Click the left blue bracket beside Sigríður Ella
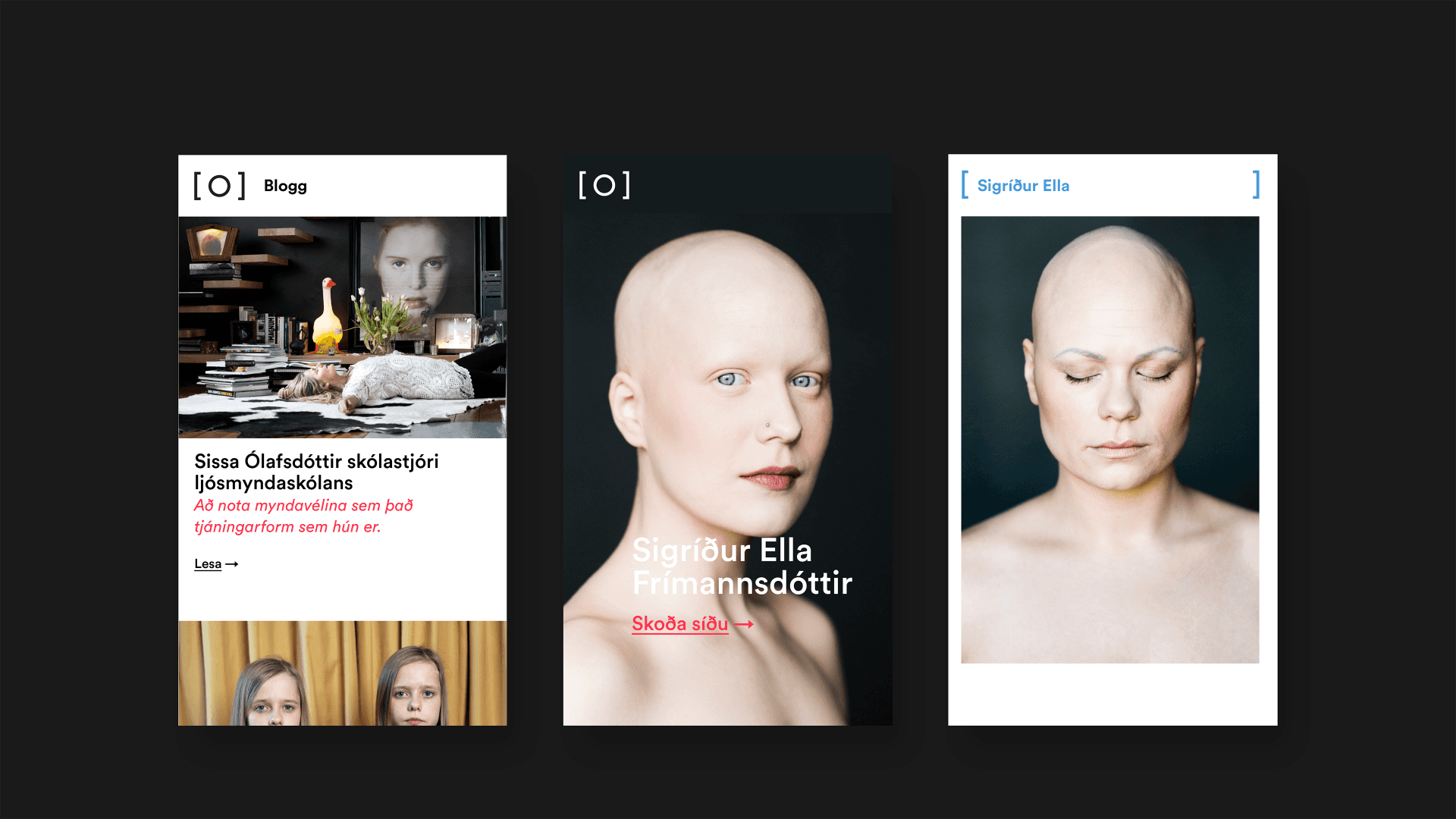 click(965, 185)
